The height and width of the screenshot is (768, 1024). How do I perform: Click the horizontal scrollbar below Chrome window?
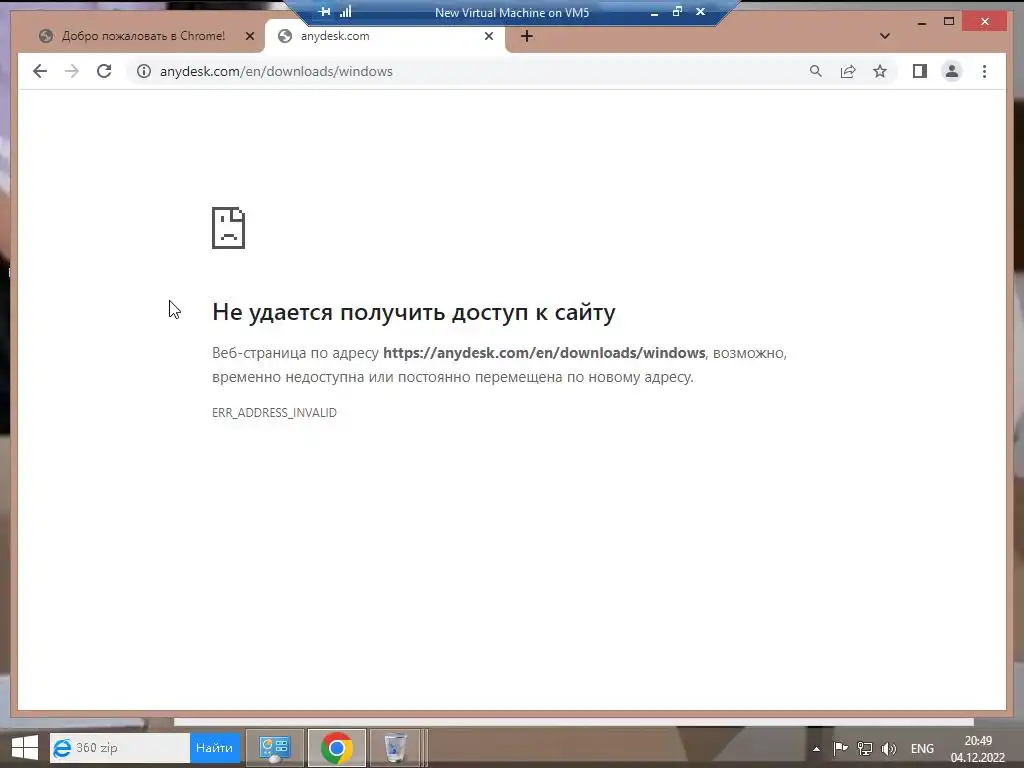[x=573, y=722]
